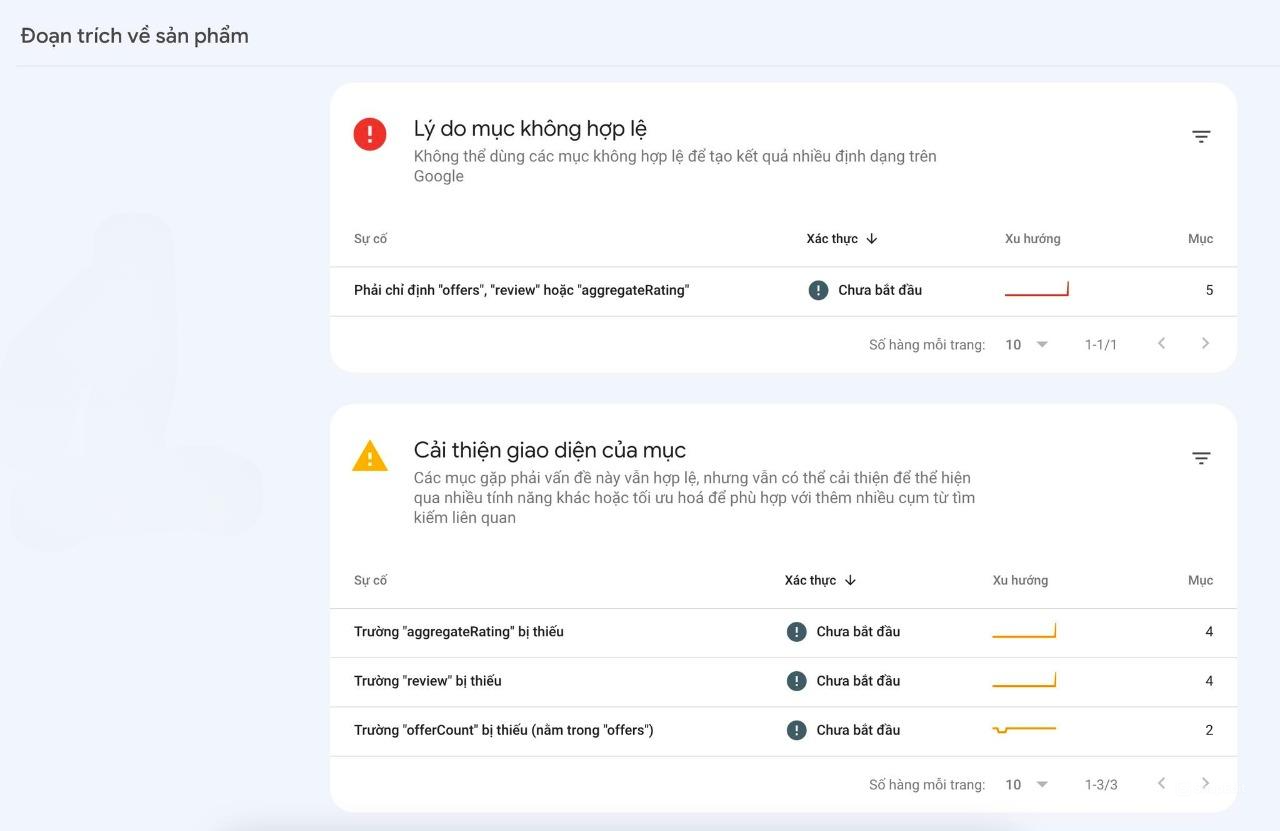
Task: Open issue 'Phải chỉ định "offers", "review" hoặc "aggregateRating"'
Action: click(x=521, y=290)
